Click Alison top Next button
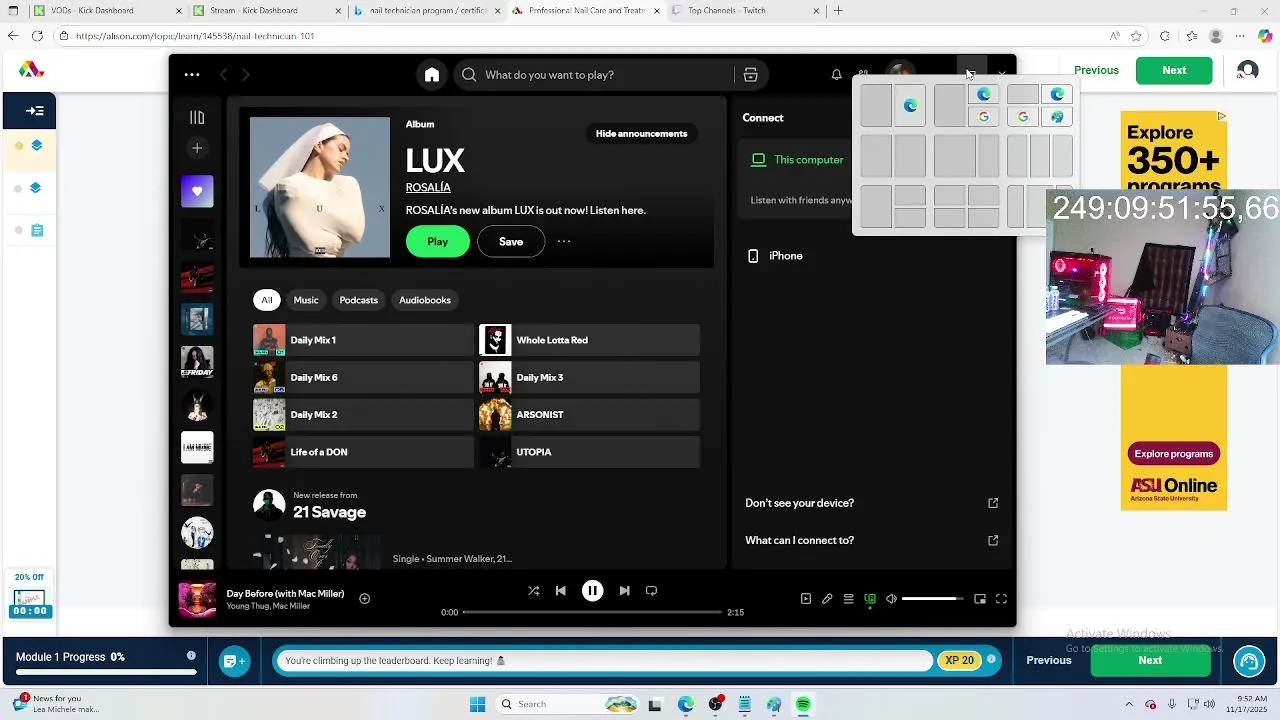 (x=1174, y=70)
